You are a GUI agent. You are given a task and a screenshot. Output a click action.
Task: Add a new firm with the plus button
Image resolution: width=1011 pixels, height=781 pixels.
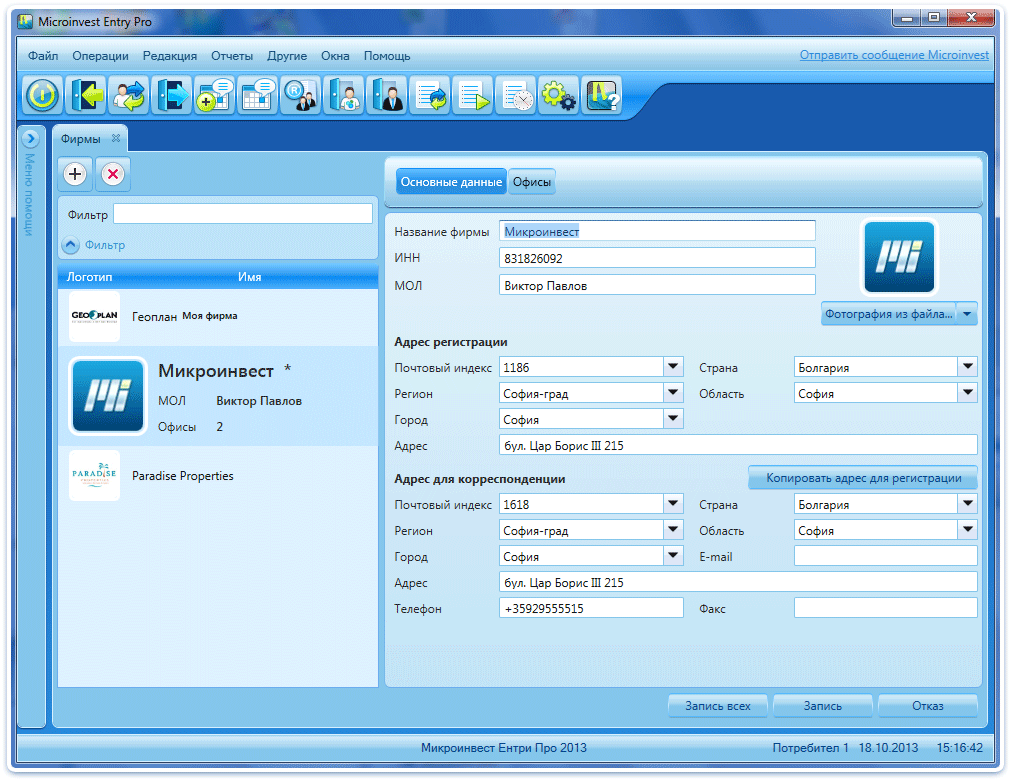coord(75,174)
